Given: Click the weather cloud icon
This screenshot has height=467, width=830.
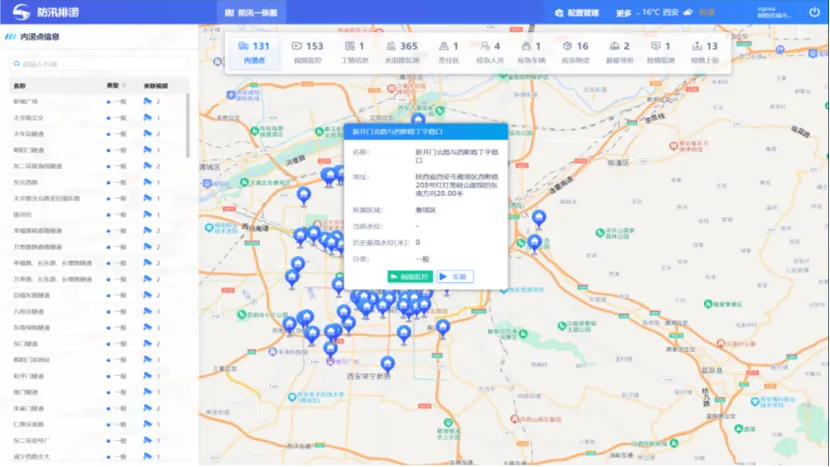Looking at the screenshot, I should (688, 12).
